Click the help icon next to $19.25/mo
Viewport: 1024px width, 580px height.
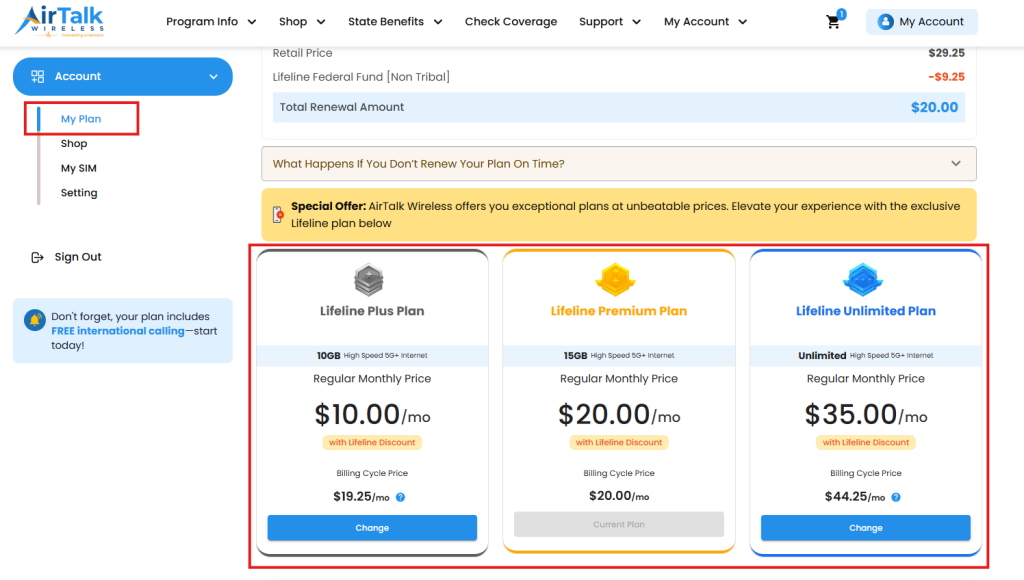click(x=400, y=497)
